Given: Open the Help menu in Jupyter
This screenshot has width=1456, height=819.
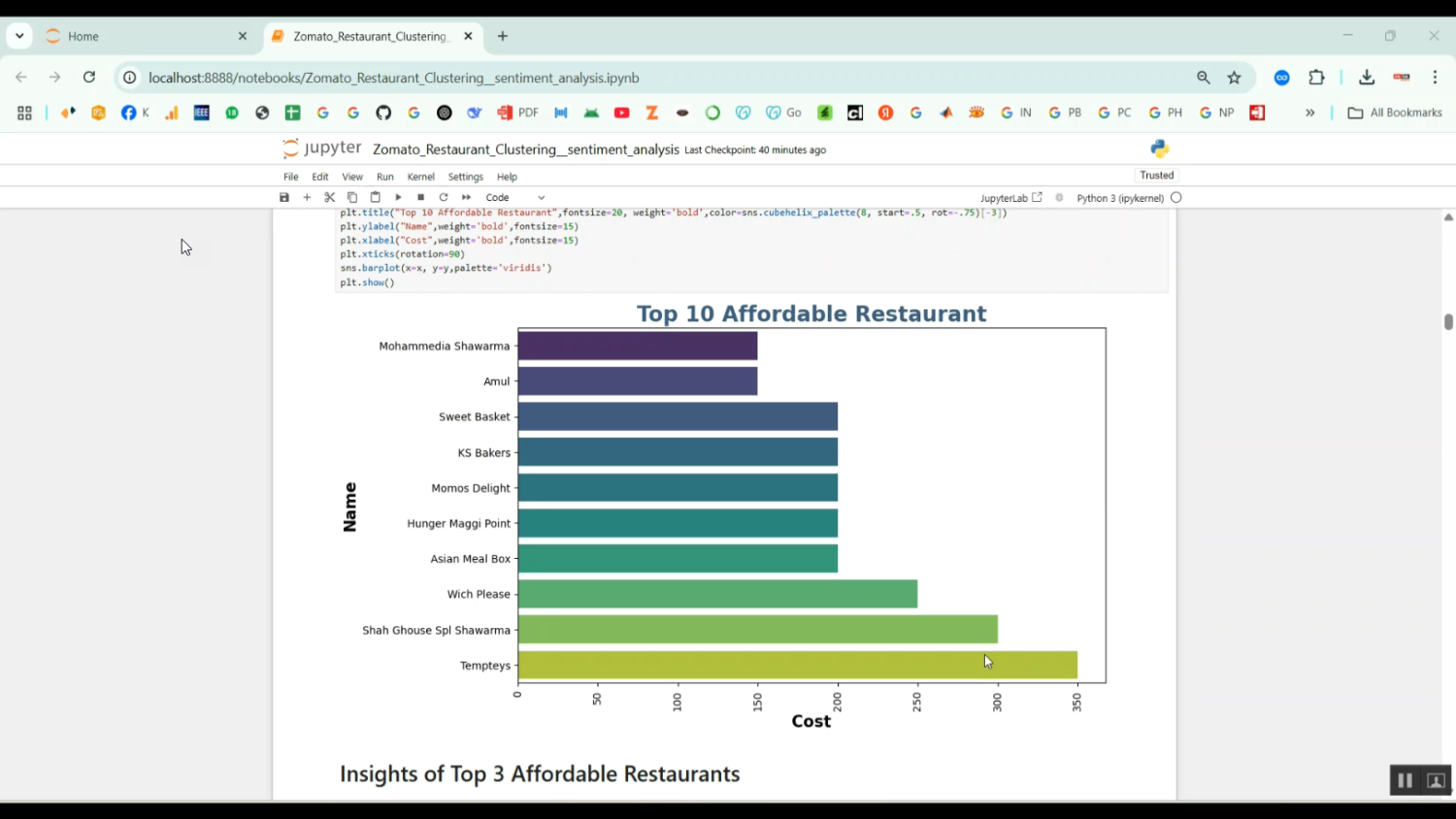Looking at the screenshot, I should pos(507,177).
